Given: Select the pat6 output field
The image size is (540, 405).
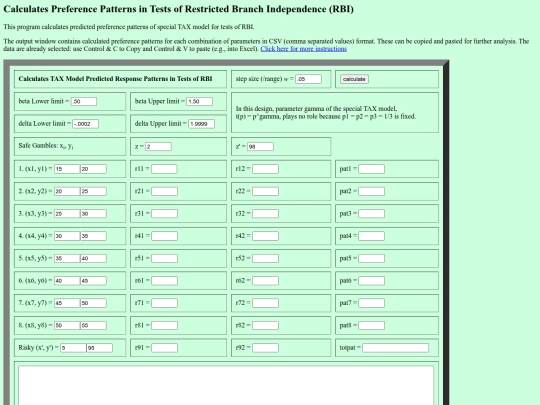Looking at the screenshot, I should click(371, 281).
